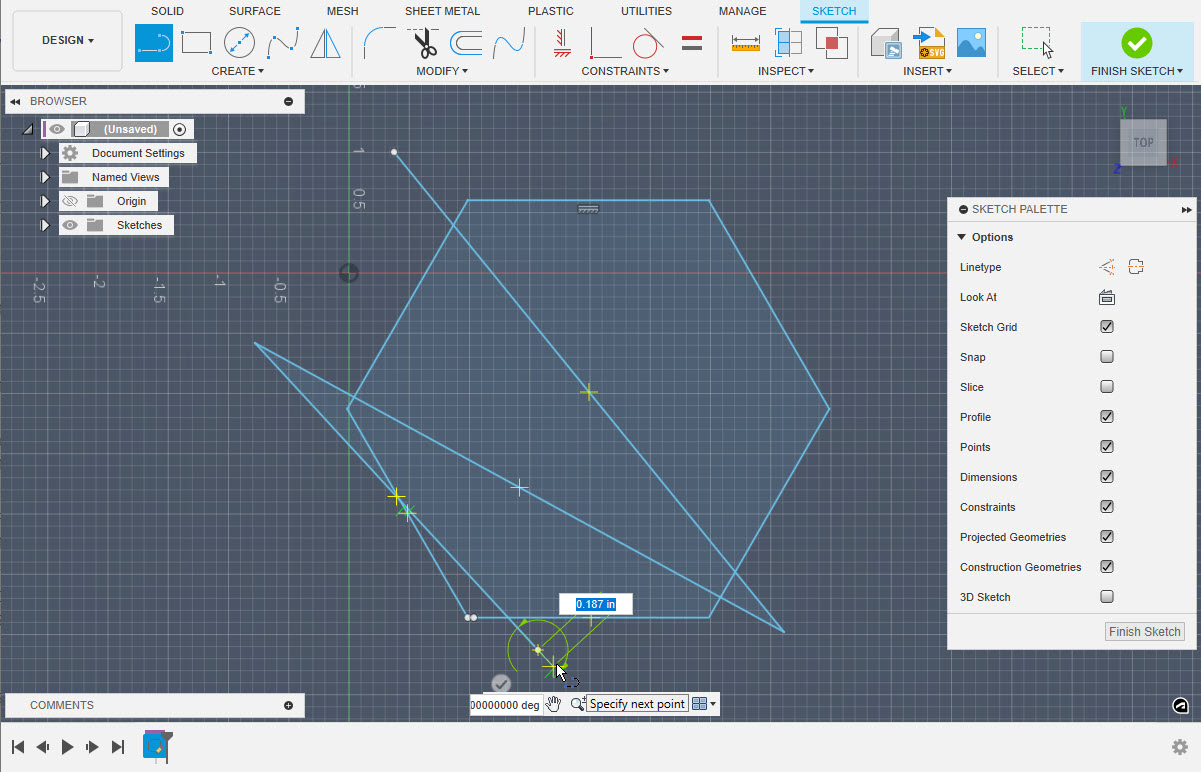Select the 2-Point Rectangle tool

(x=196, y=42)
